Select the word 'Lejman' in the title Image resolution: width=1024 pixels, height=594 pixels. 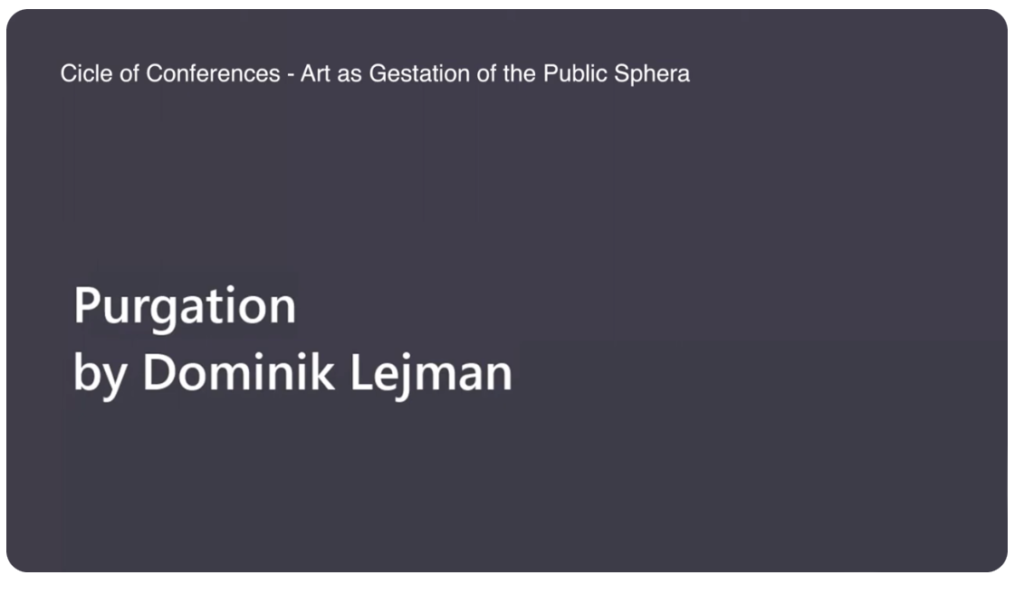431,373
